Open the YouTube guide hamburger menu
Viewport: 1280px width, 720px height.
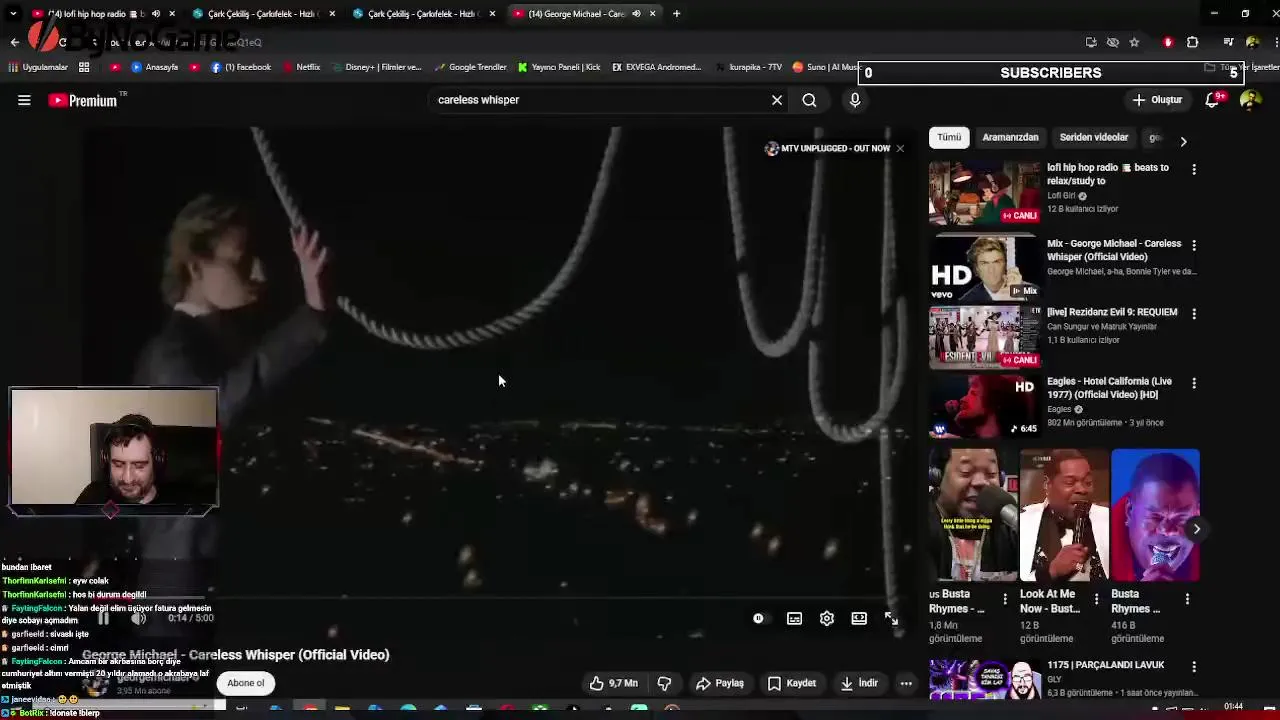(x=24, y=100)
